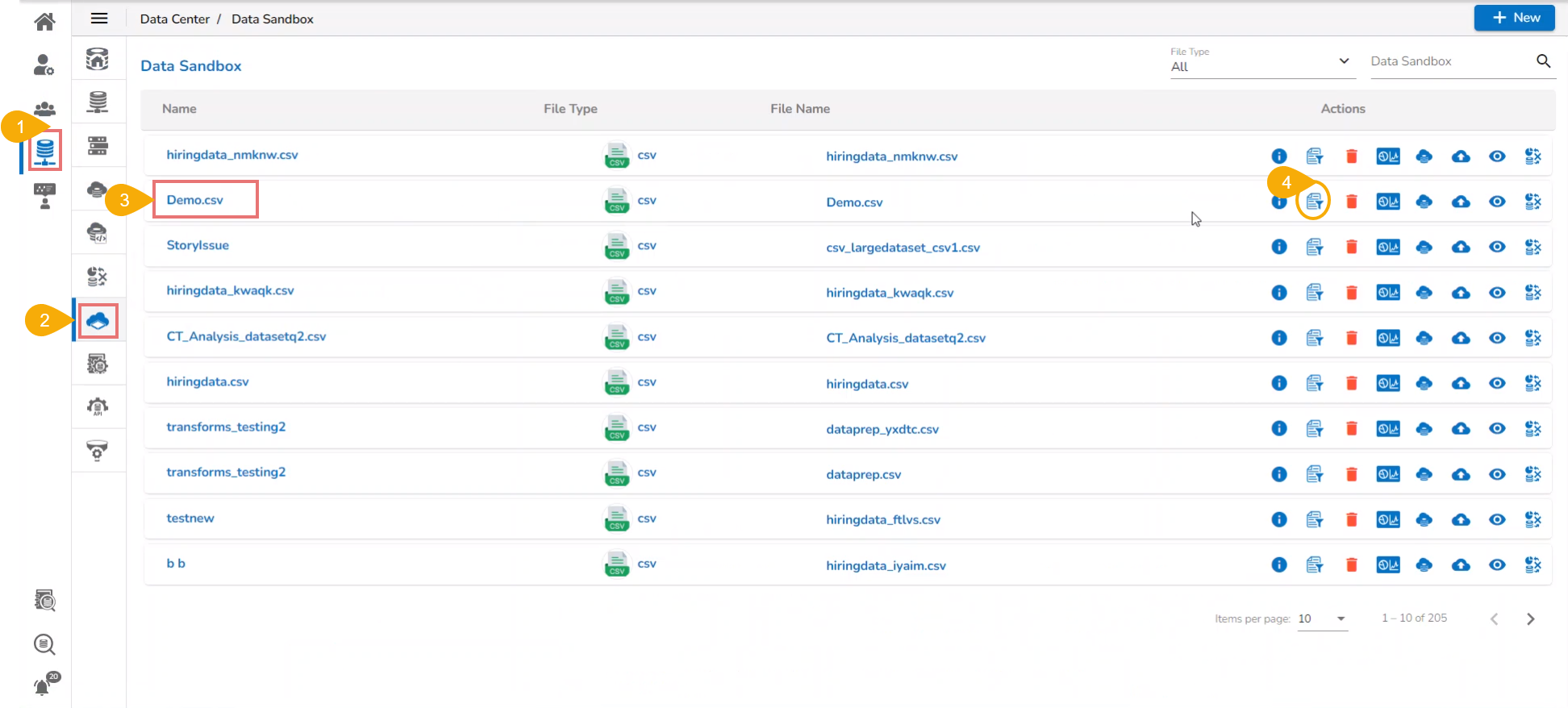This screenshot has width=1568, height=708.
Task: Click eye preview icon for testnew row
Action: [1496, 519]
